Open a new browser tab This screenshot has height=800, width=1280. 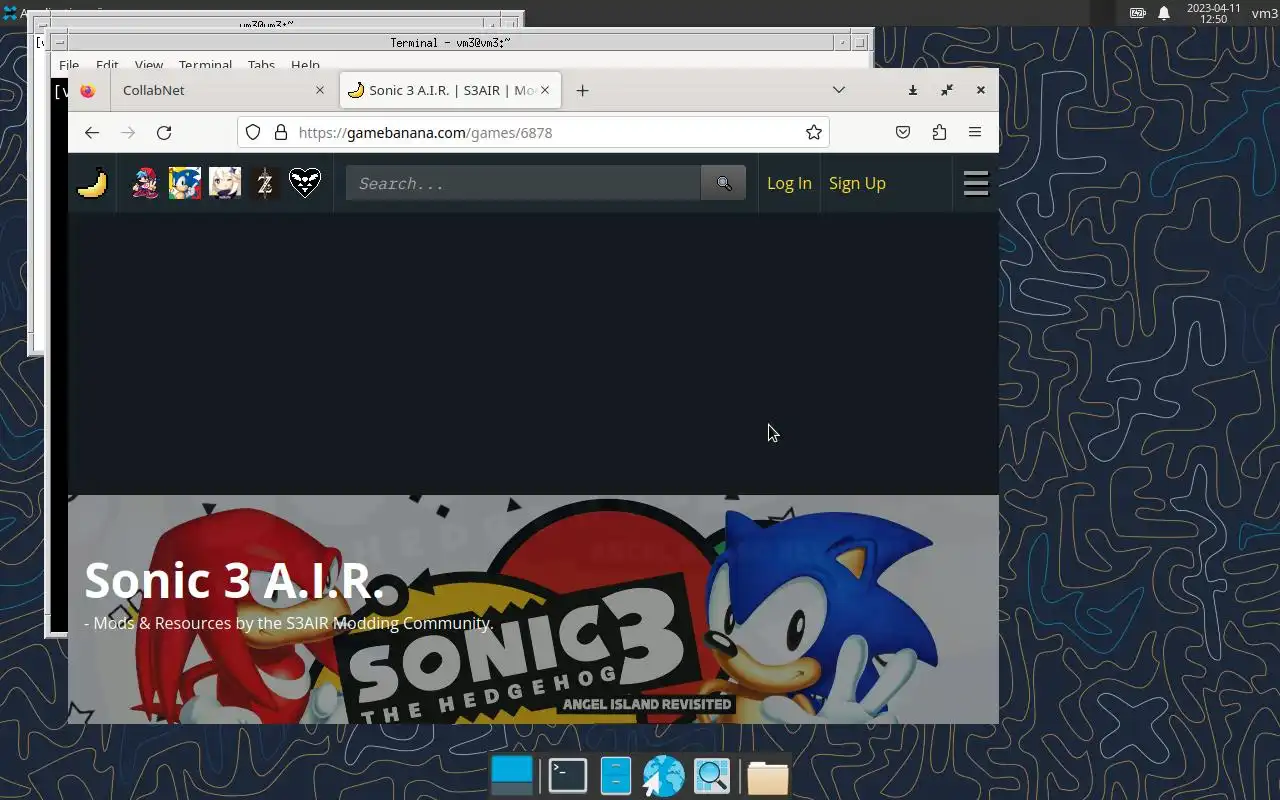[x=582, y=90]
